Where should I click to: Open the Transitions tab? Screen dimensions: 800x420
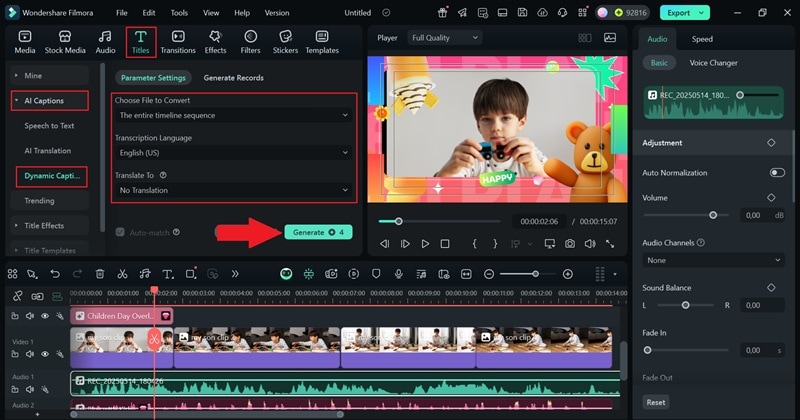(x=178, y=42)
